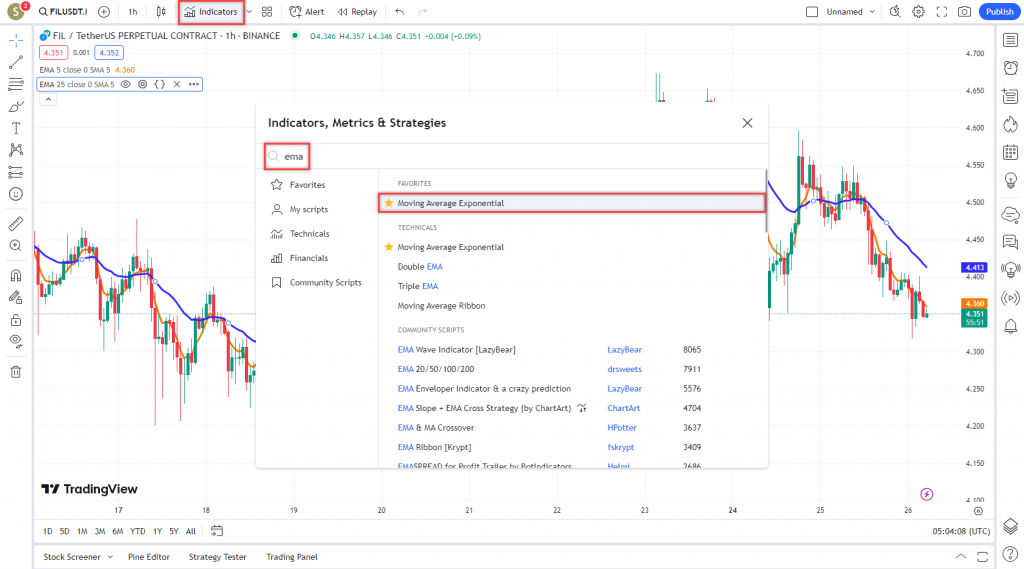Toggle lock all drawing tools
This screenshot has height=569, width=1024.
click(16, 320)
